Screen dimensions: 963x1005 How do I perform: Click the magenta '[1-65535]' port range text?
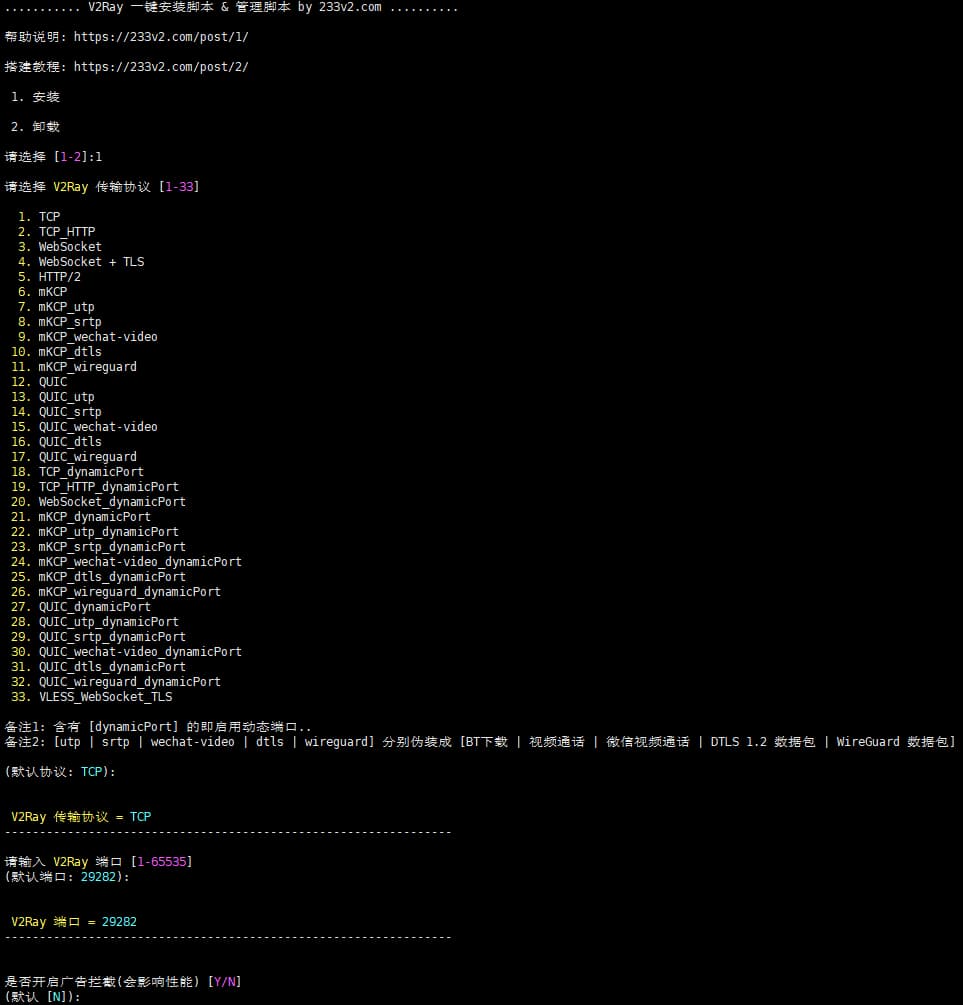click(162, 861)
